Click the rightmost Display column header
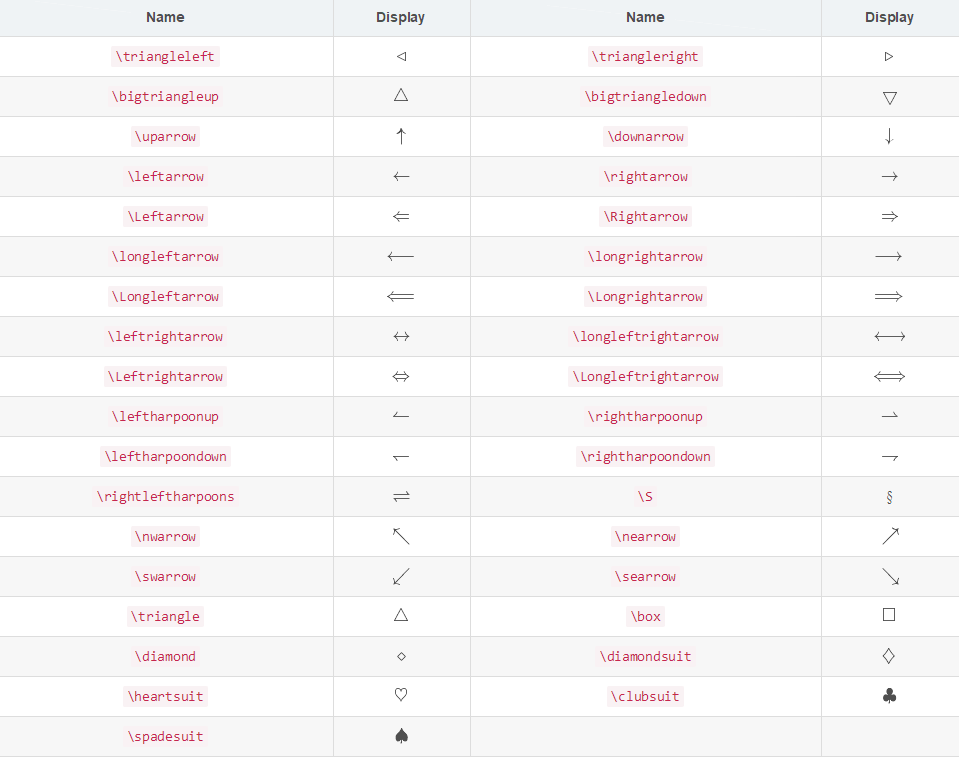Image resolution: width=959 pixels, height=757 pixels. tap(889, 17)
